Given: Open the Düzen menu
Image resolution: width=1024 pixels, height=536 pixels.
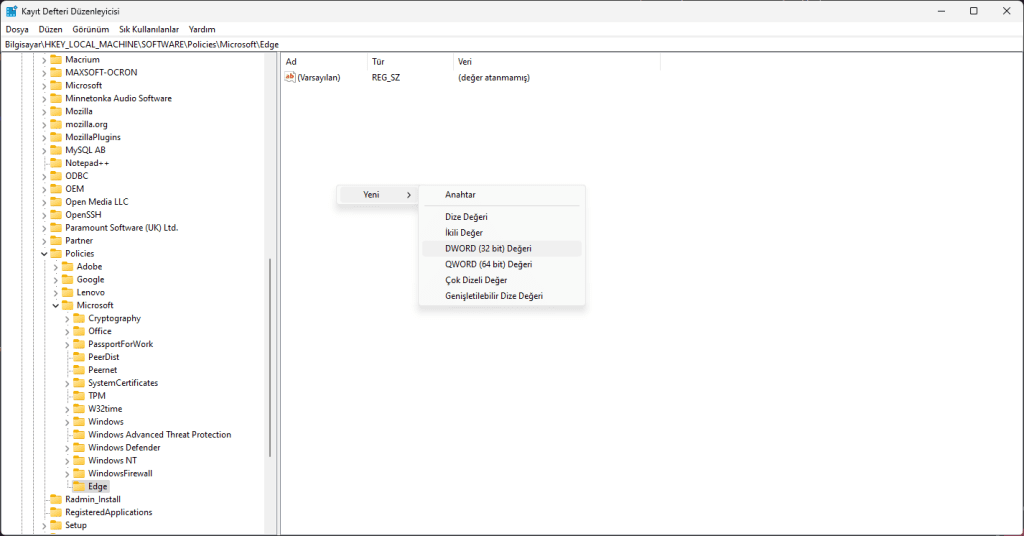Looking at the screenshot, I should point(50,29).
